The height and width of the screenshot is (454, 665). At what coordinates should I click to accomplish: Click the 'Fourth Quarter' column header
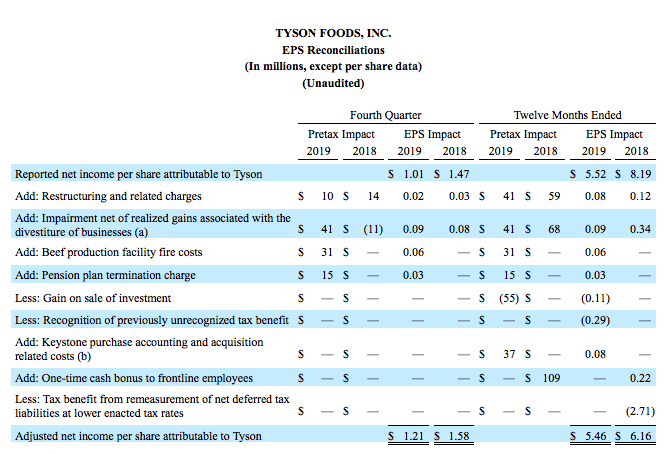coord(386,115)
